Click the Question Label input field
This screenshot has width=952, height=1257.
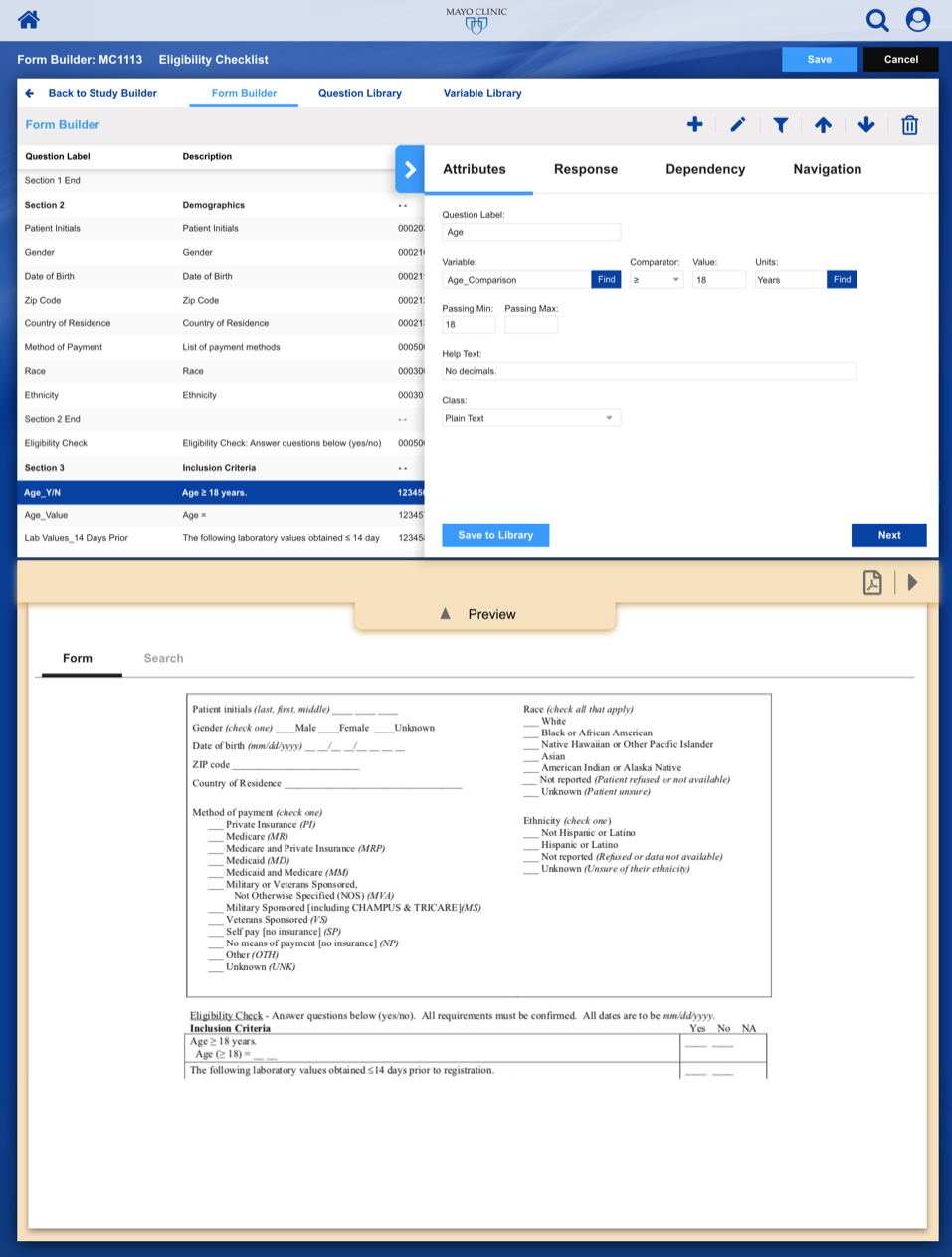coord(531,232)
